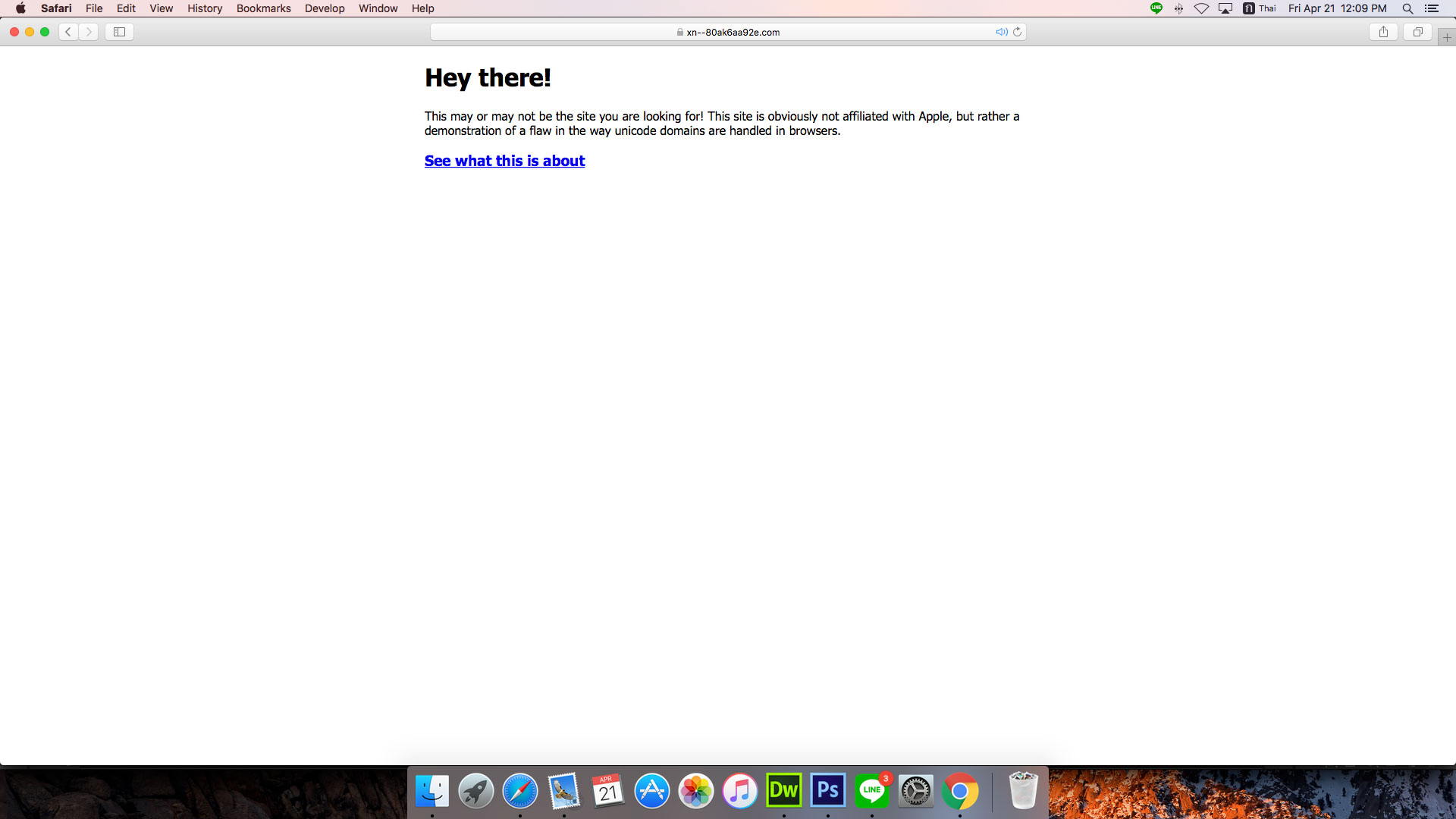Click the forward navigation arrow
The width and height of the screenshot is (1456, 819).
click(x=89, y=32)
